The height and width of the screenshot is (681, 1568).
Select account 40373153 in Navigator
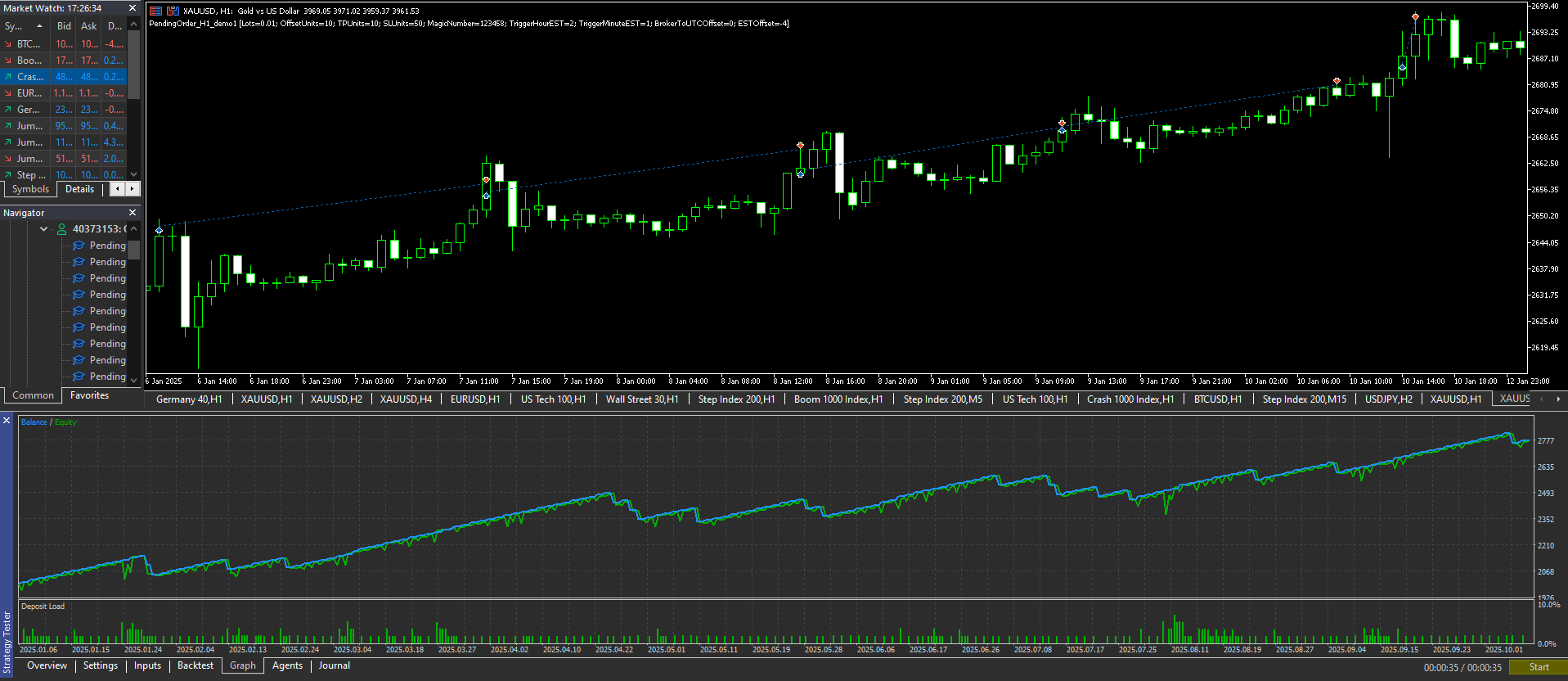click(99, 229)
